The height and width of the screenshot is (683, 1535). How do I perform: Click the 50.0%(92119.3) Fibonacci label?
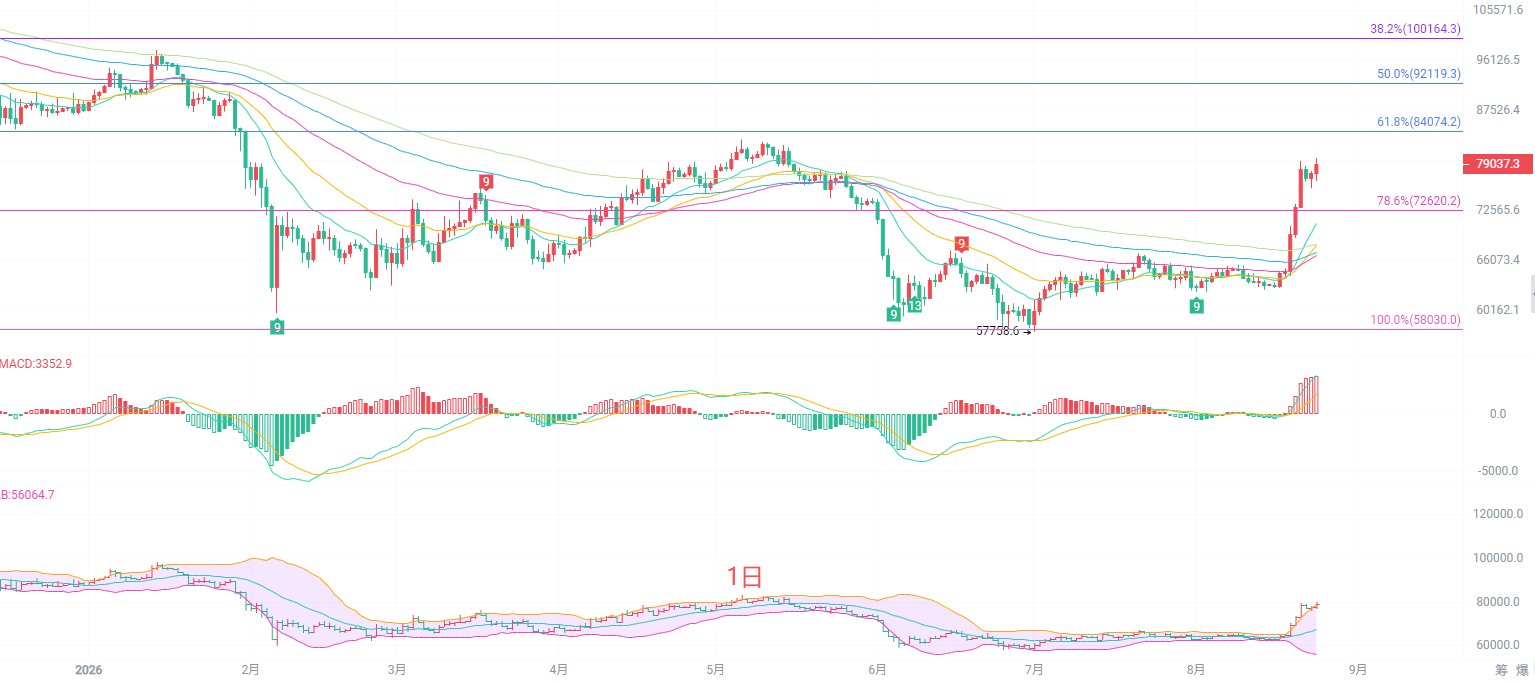click(x=1419, y=74)
